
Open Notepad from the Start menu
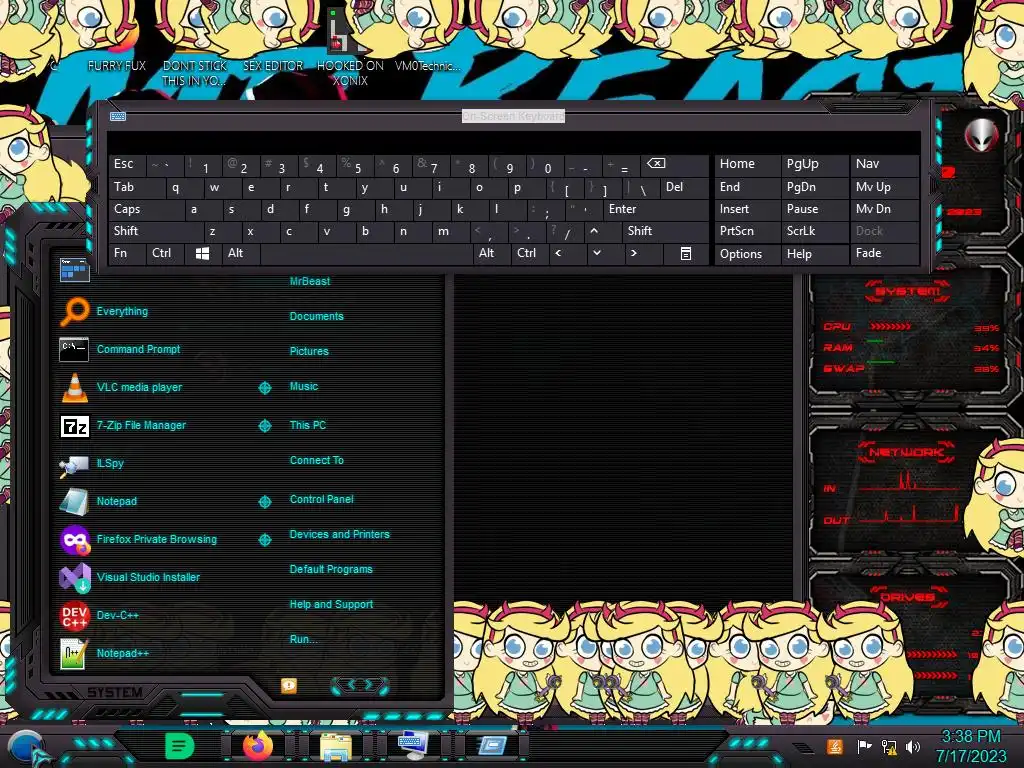(x=116, y=502)
